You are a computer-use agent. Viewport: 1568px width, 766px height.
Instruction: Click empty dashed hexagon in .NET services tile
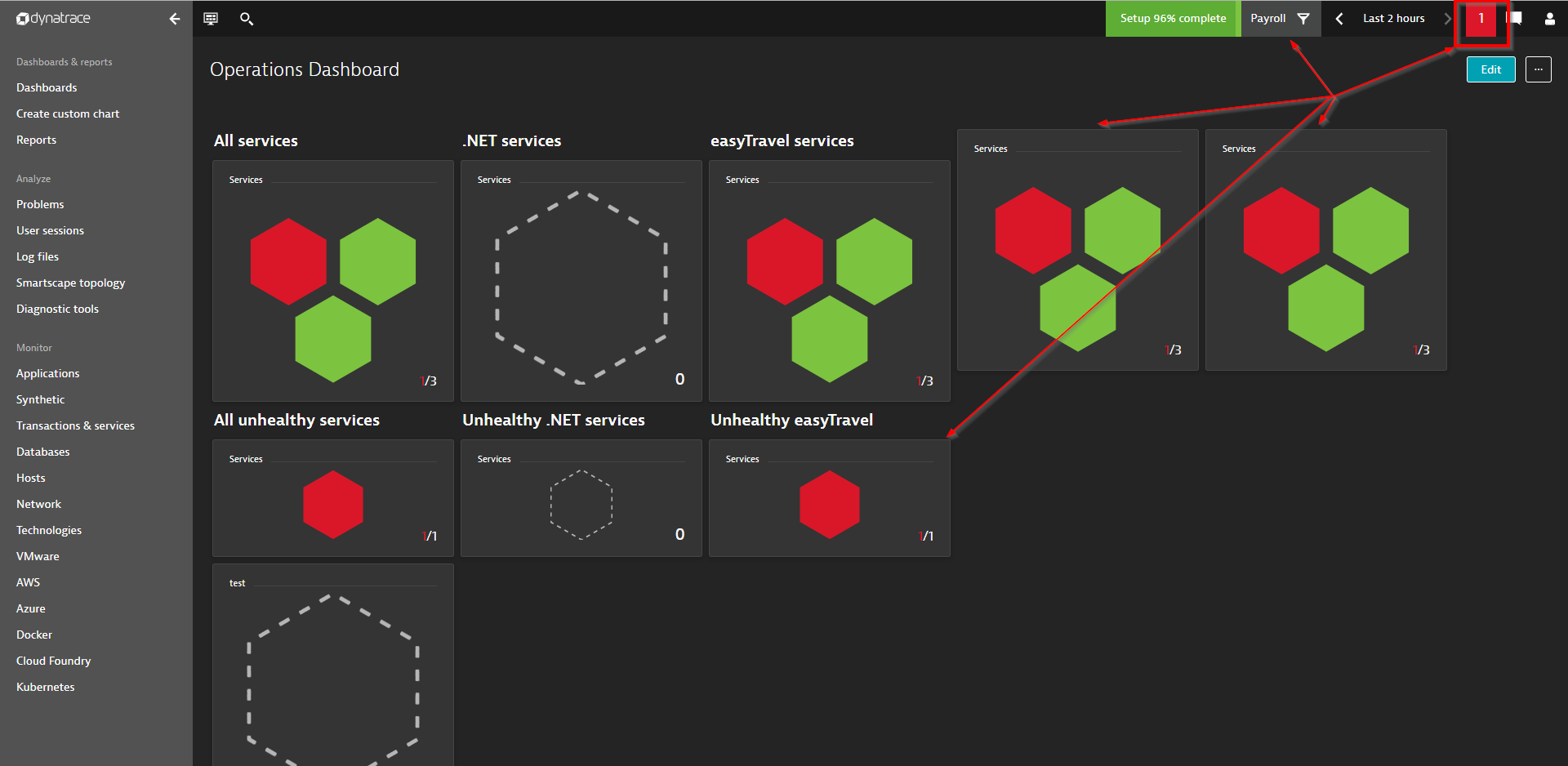click(581, 287)
